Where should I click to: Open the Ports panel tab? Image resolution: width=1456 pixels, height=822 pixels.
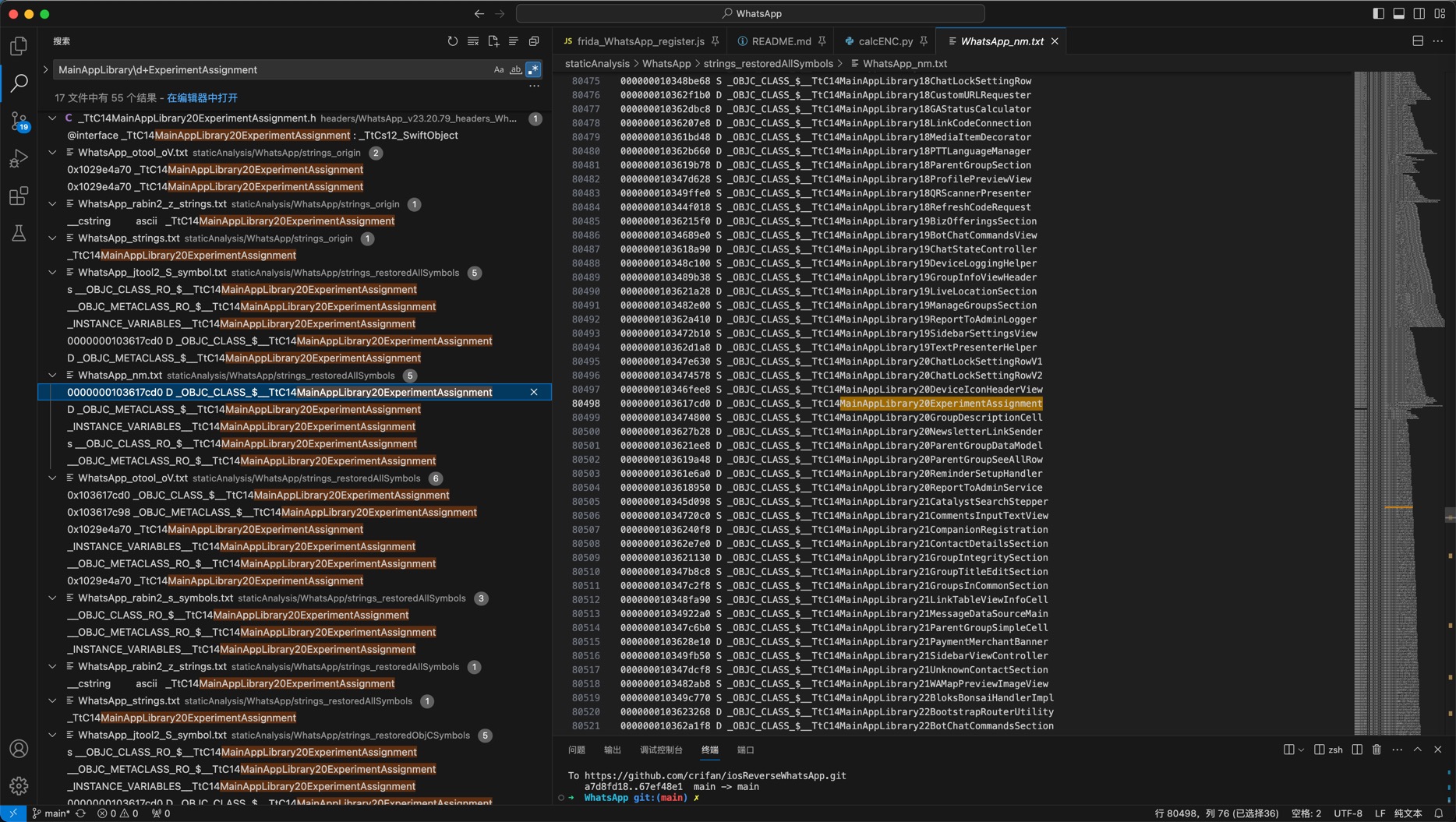pyautogui.click(x=746, y=750)
